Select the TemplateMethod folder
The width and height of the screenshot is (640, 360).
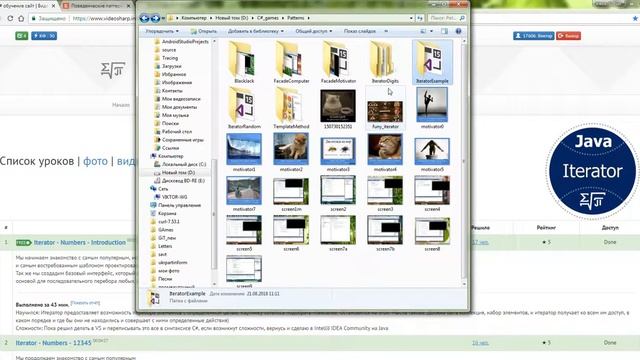[x=291, y=108]
